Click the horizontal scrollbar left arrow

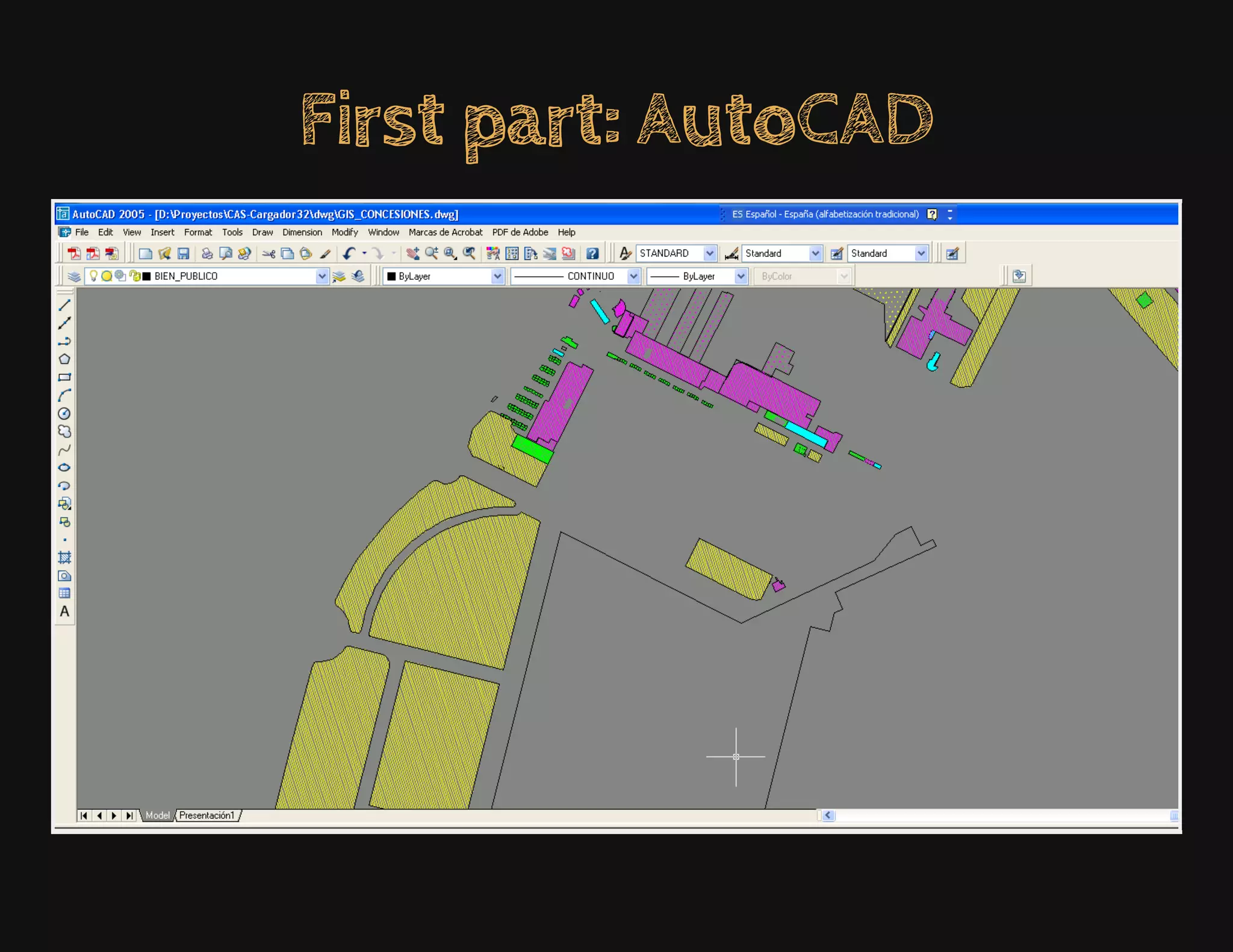[x=828, y=815]
